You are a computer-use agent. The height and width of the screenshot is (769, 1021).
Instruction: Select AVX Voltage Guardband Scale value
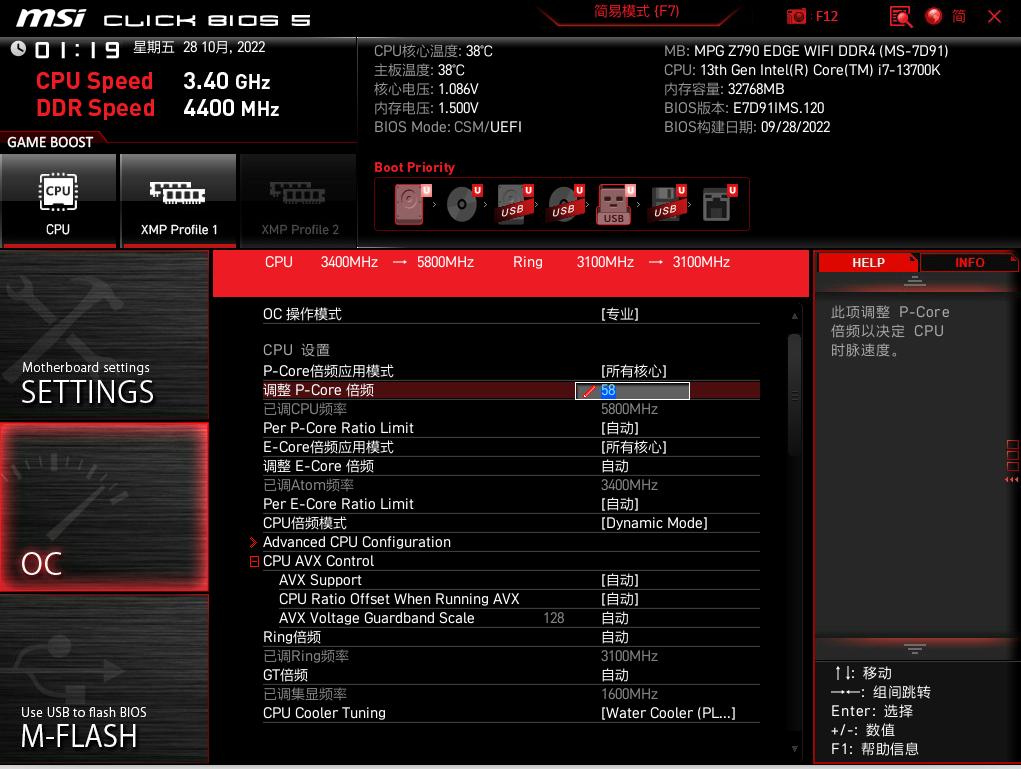coord(615,618)
